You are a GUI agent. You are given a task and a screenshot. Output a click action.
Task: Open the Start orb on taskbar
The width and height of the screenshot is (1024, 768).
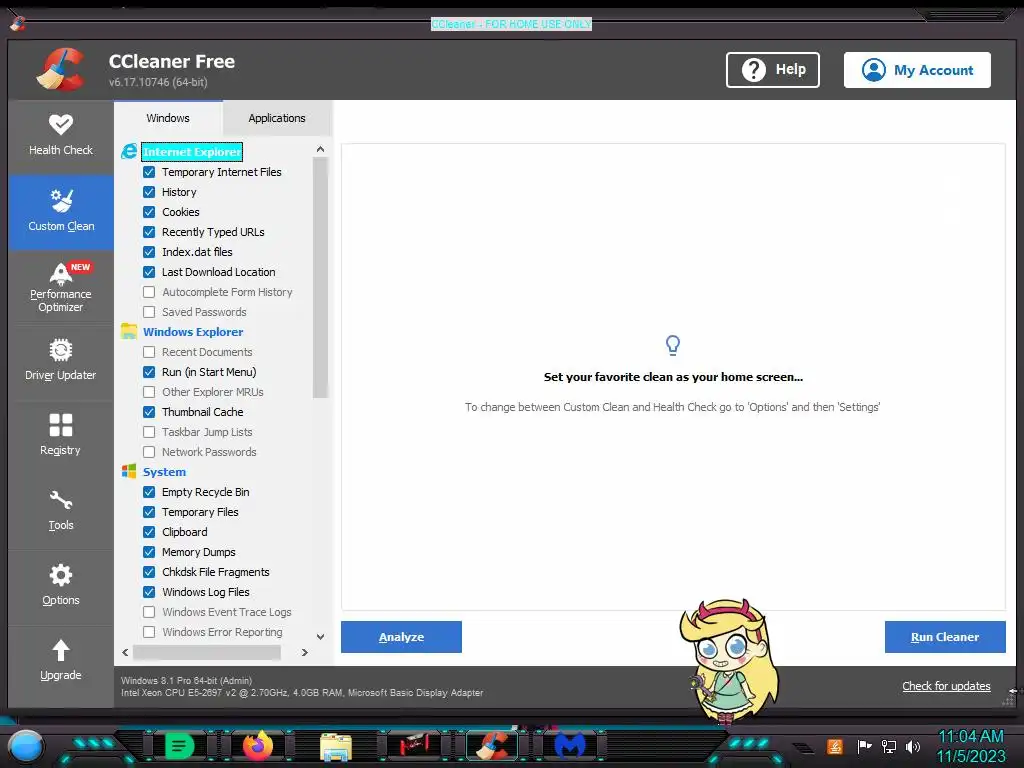[x=27, y=746]
